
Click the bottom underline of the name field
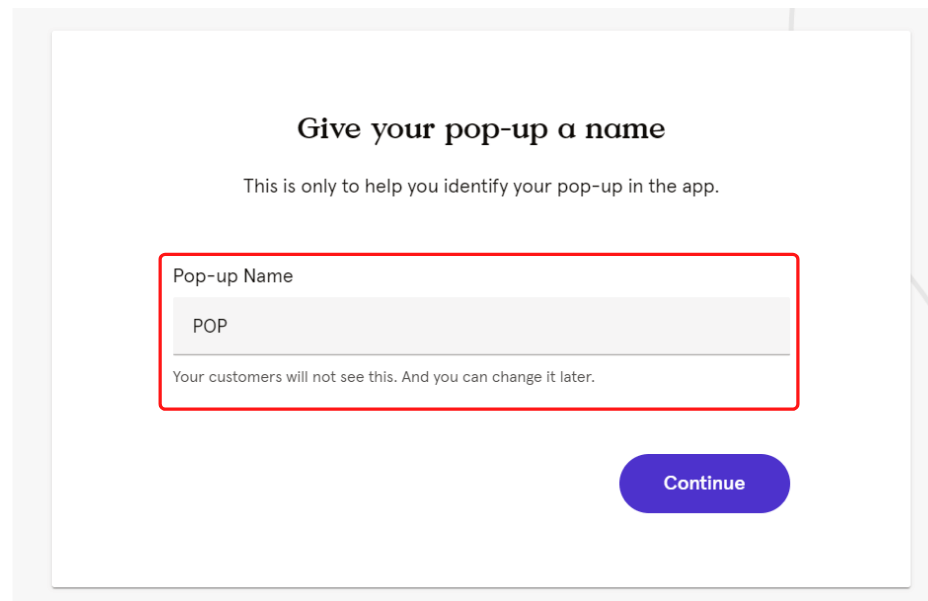481,354
